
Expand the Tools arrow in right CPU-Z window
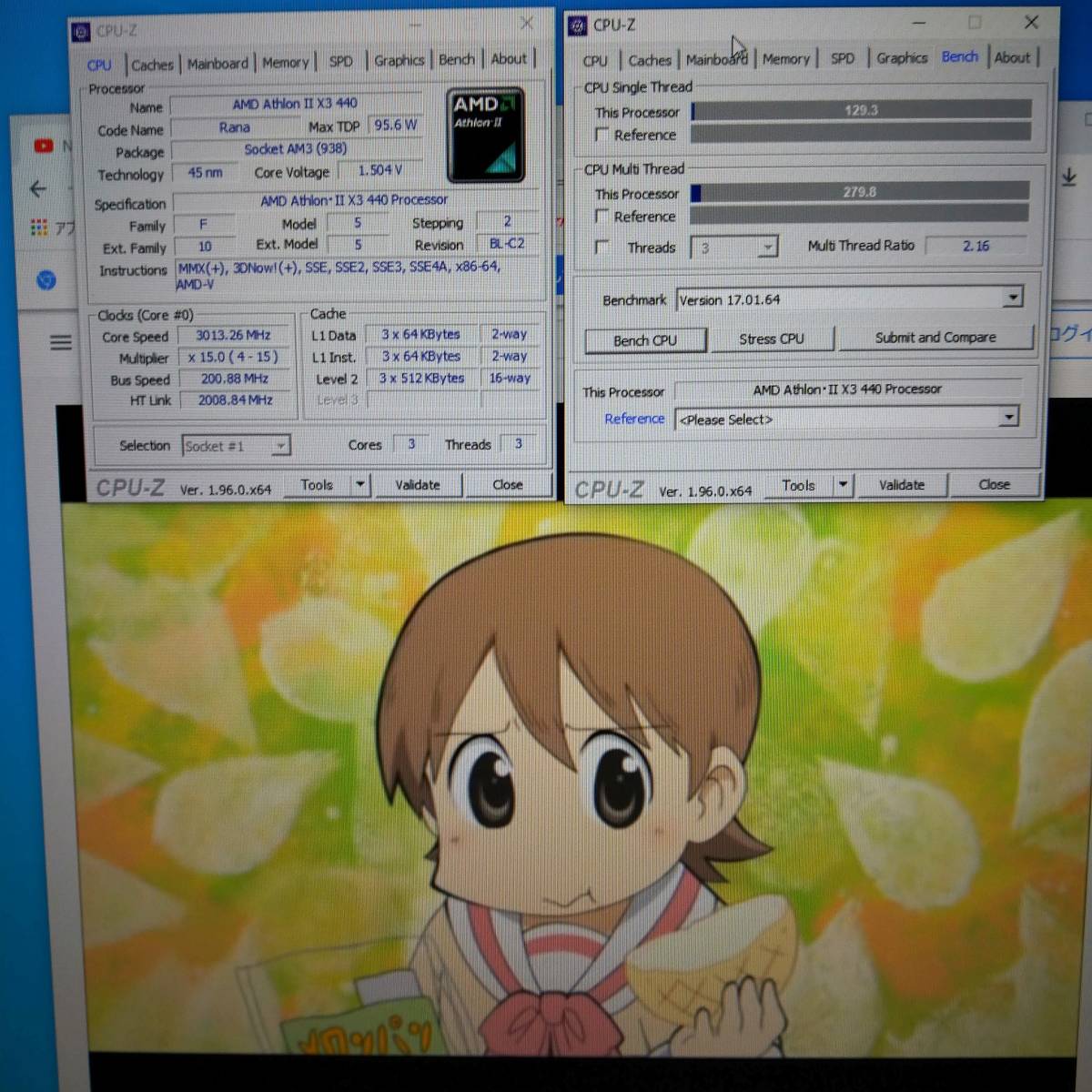[843, 485]
